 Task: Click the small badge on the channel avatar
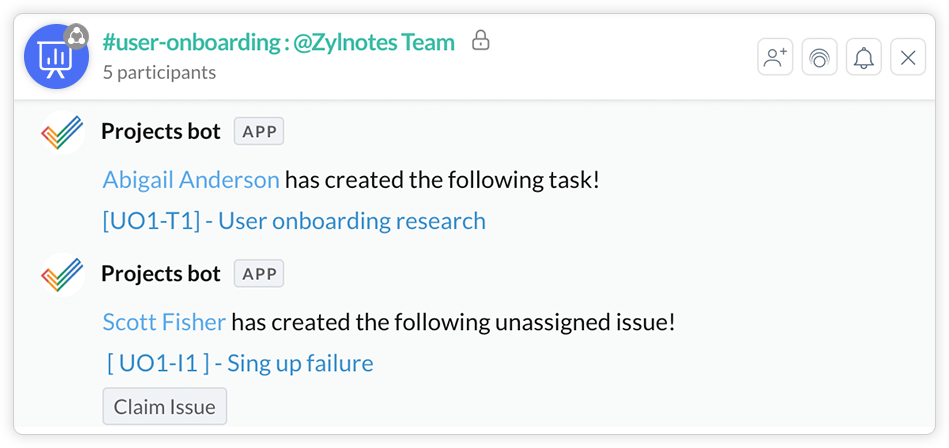click(x=76, y=36)
